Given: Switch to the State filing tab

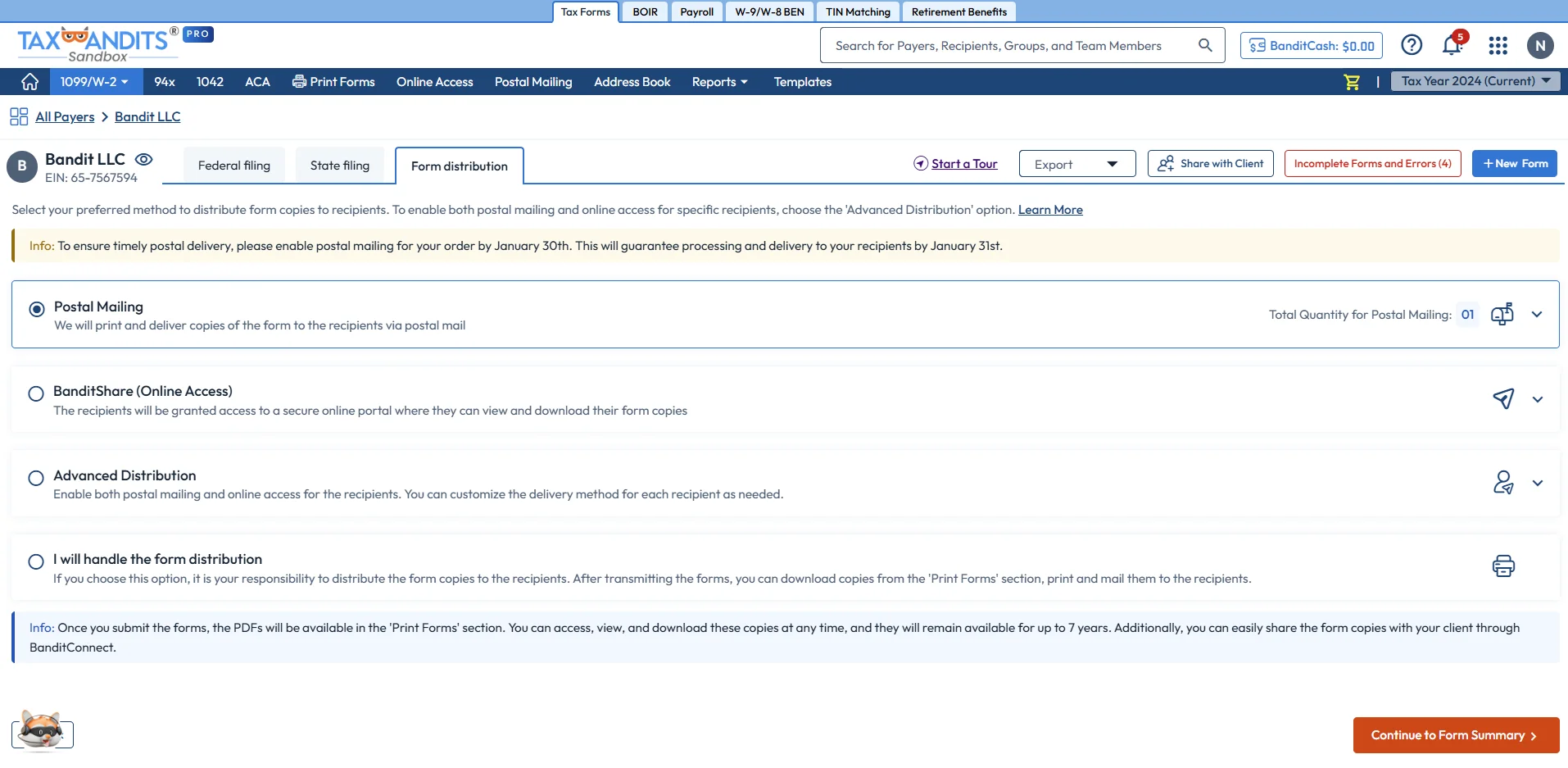Looking at the screenshot, I should 340,166.
